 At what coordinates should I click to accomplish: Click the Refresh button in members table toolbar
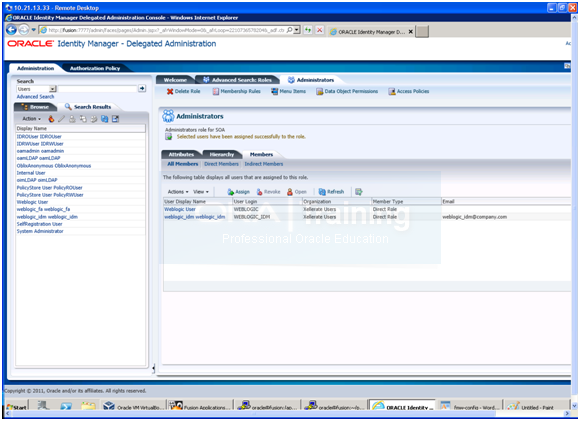[331, 192]
